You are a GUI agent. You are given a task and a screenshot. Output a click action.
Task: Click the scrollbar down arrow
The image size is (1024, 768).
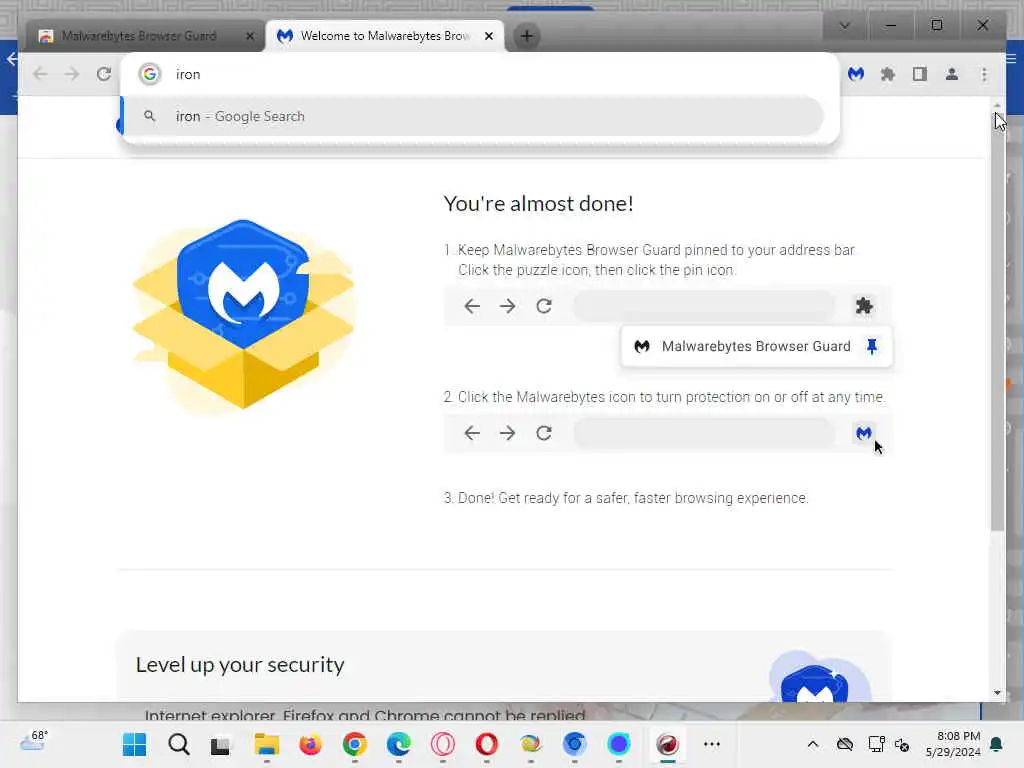pos(997,693)
